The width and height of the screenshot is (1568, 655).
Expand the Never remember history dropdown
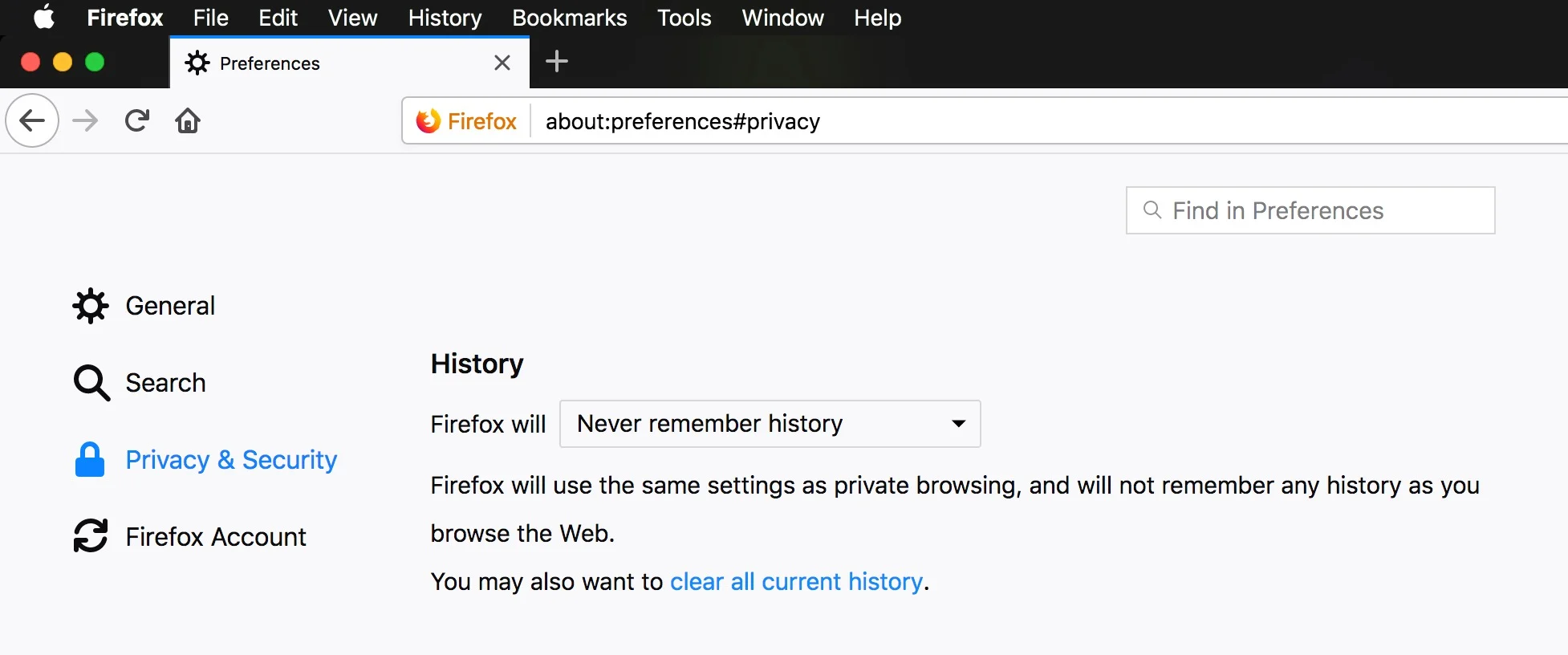(770, 424)
